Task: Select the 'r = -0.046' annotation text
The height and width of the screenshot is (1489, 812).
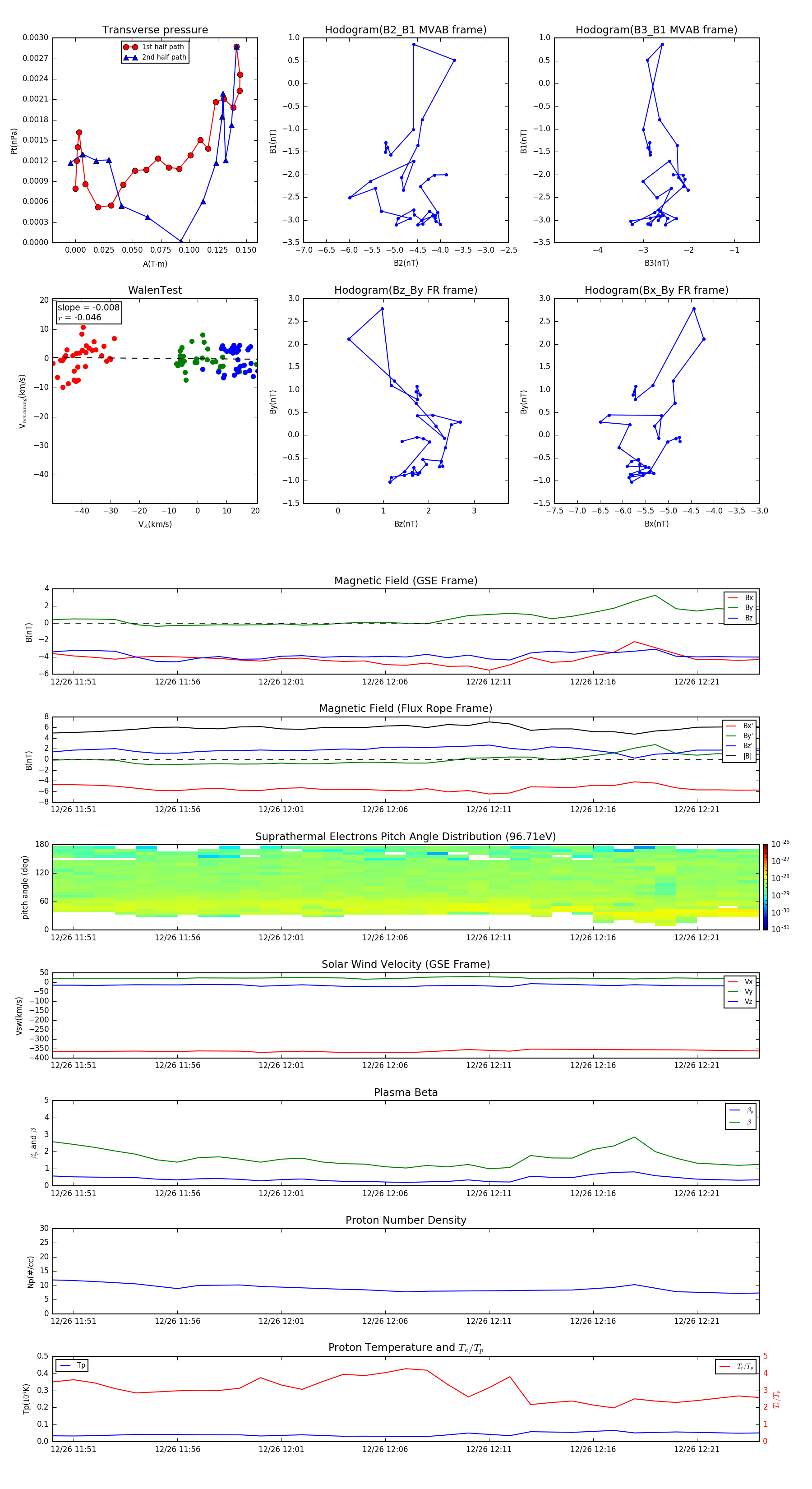Action: pyautogui.click(x=80, y=317)
